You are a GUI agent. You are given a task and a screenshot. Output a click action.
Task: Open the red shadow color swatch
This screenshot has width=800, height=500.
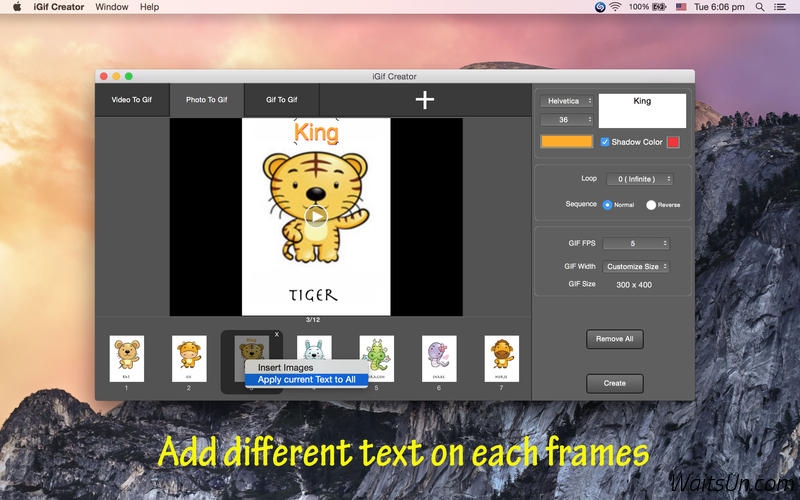point(673,142)
